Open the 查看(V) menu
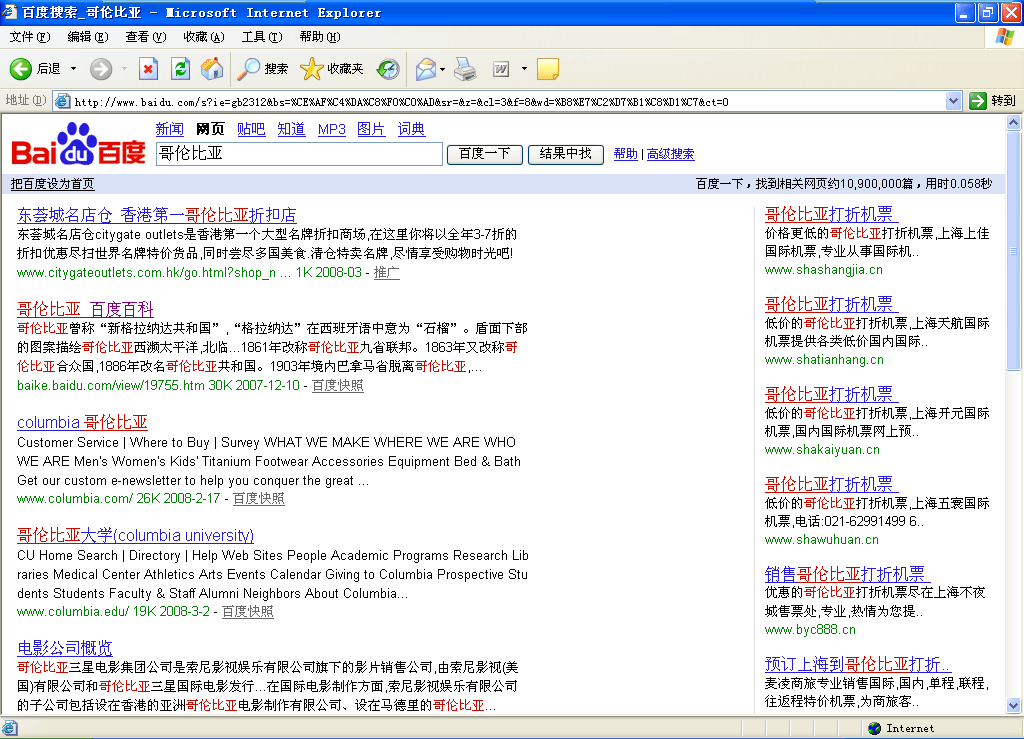Image resolution: width=1024 pixels, height=739 pixels. tap(146, 37)
